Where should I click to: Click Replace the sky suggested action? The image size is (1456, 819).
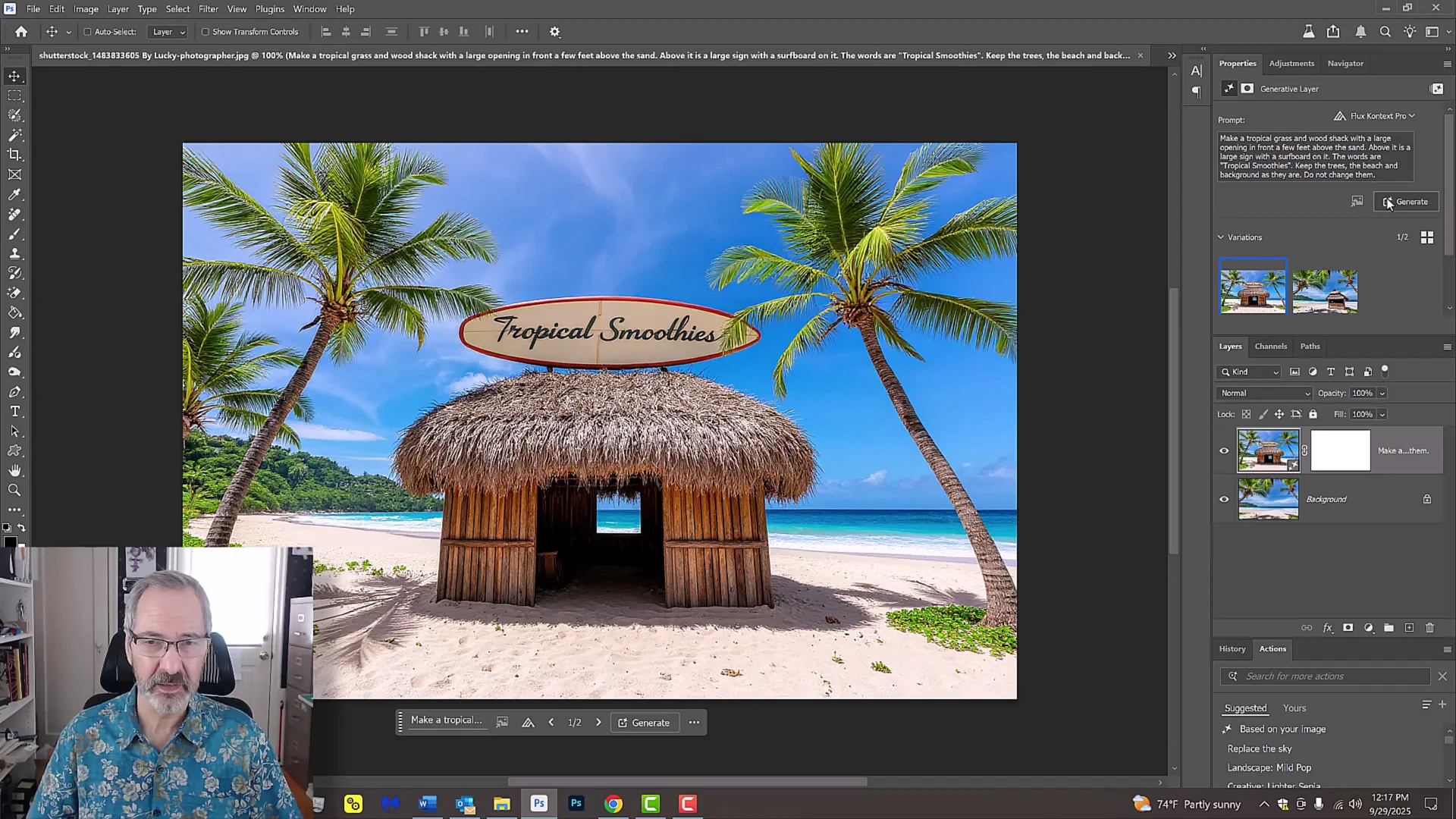point(1259,748)
